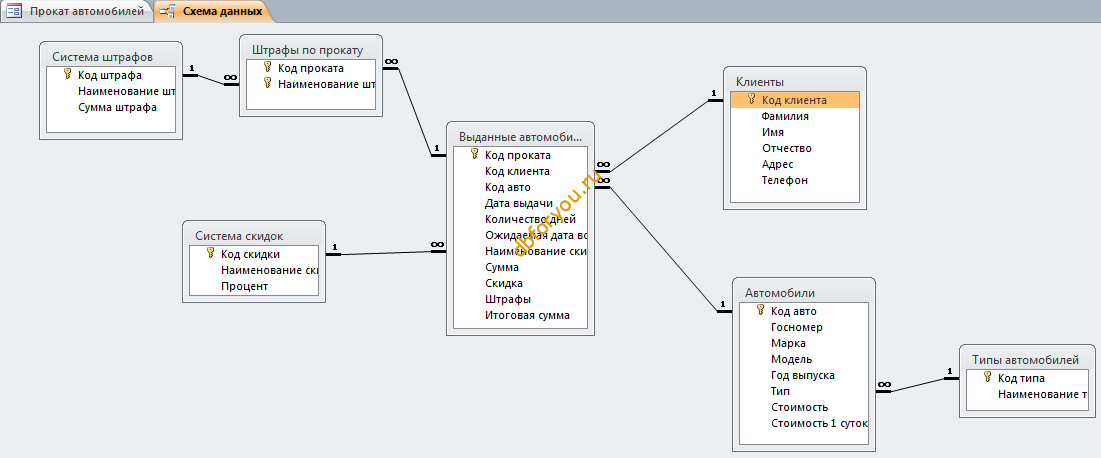Select Год выпуска field
Screen dimensions: 1101x458
click(x=804, y=376)
